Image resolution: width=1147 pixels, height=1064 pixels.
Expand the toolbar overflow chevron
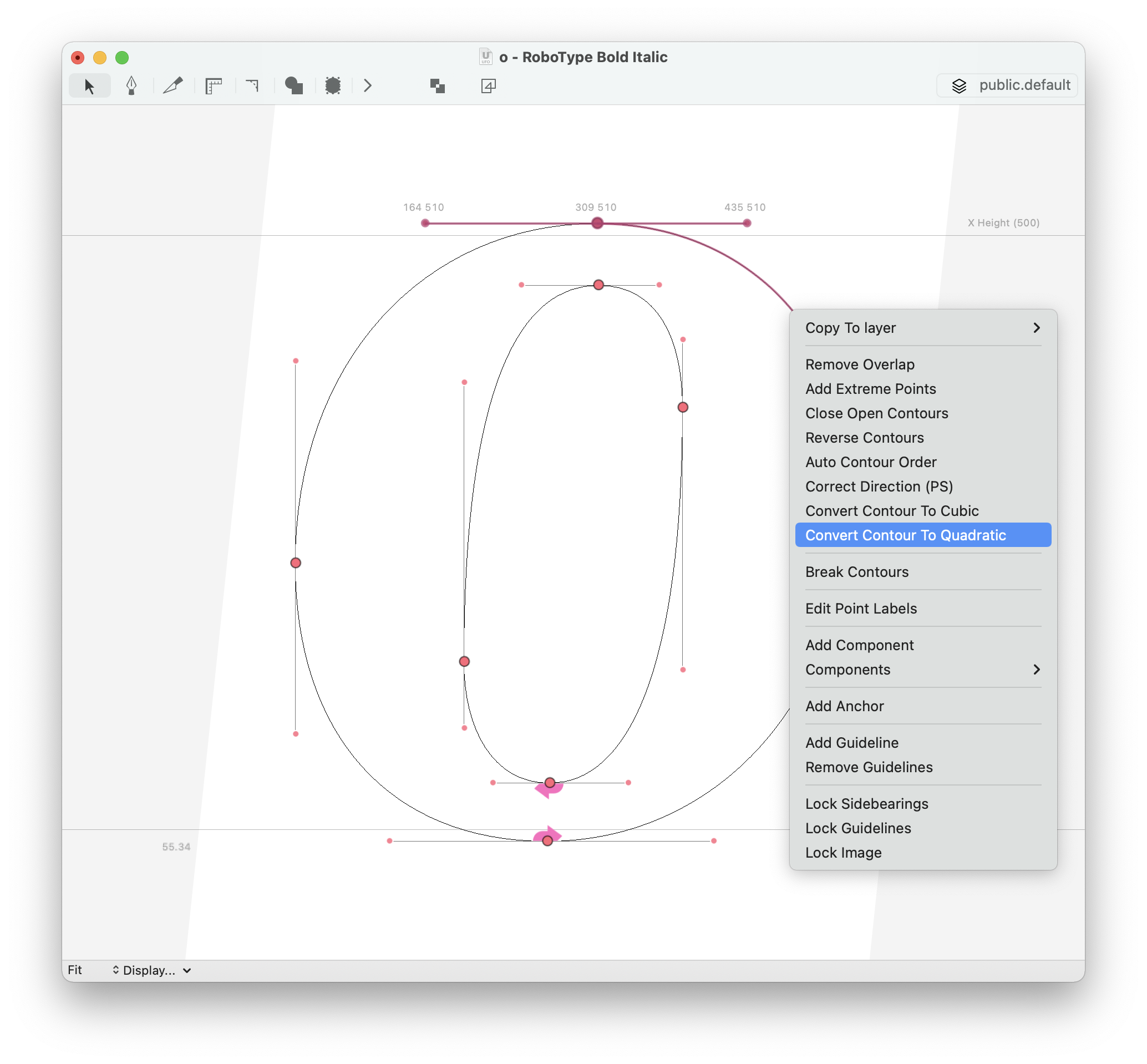click(x=367, y=86)
